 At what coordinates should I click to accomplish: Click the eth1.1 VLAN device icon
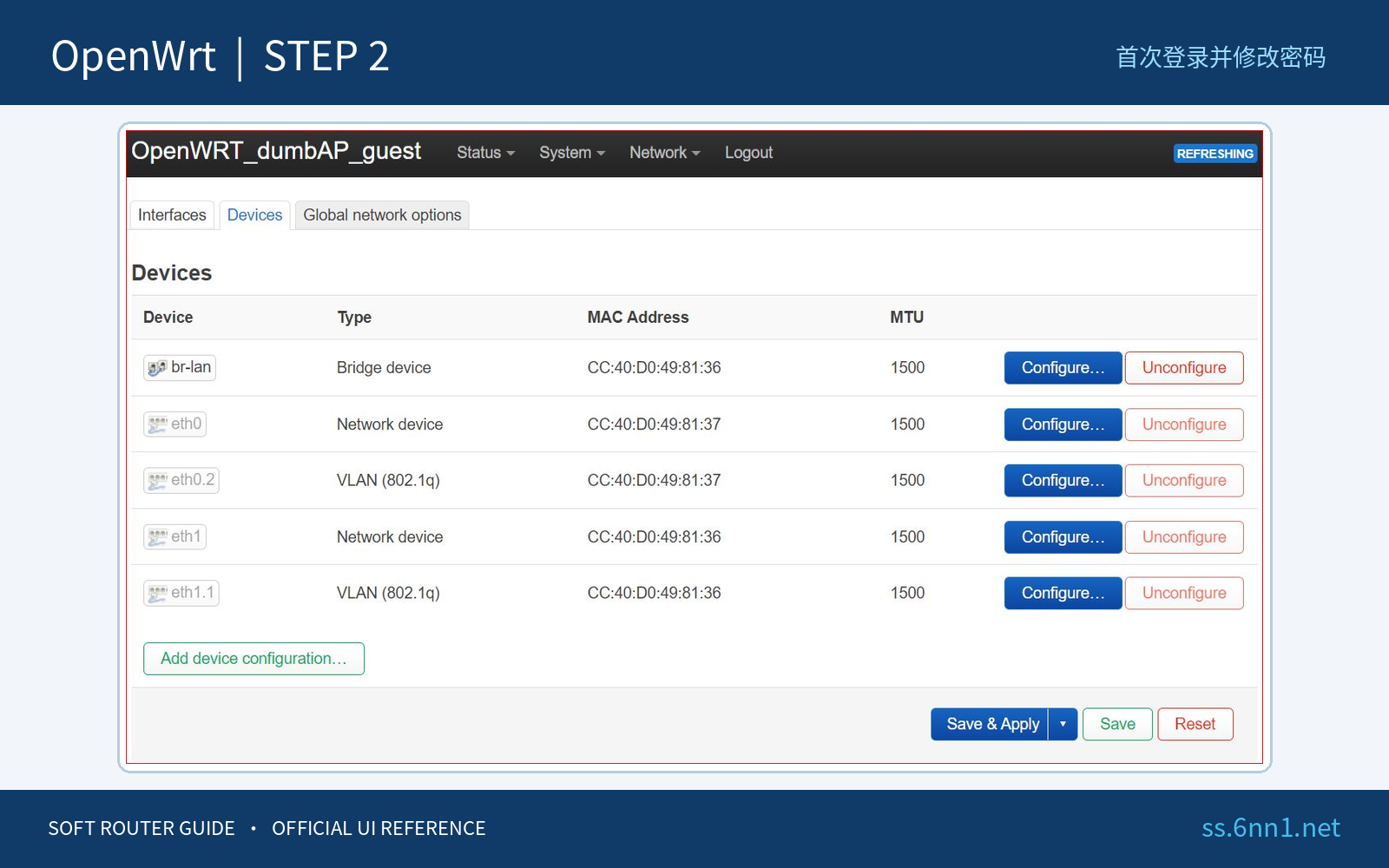pos(157,594)
